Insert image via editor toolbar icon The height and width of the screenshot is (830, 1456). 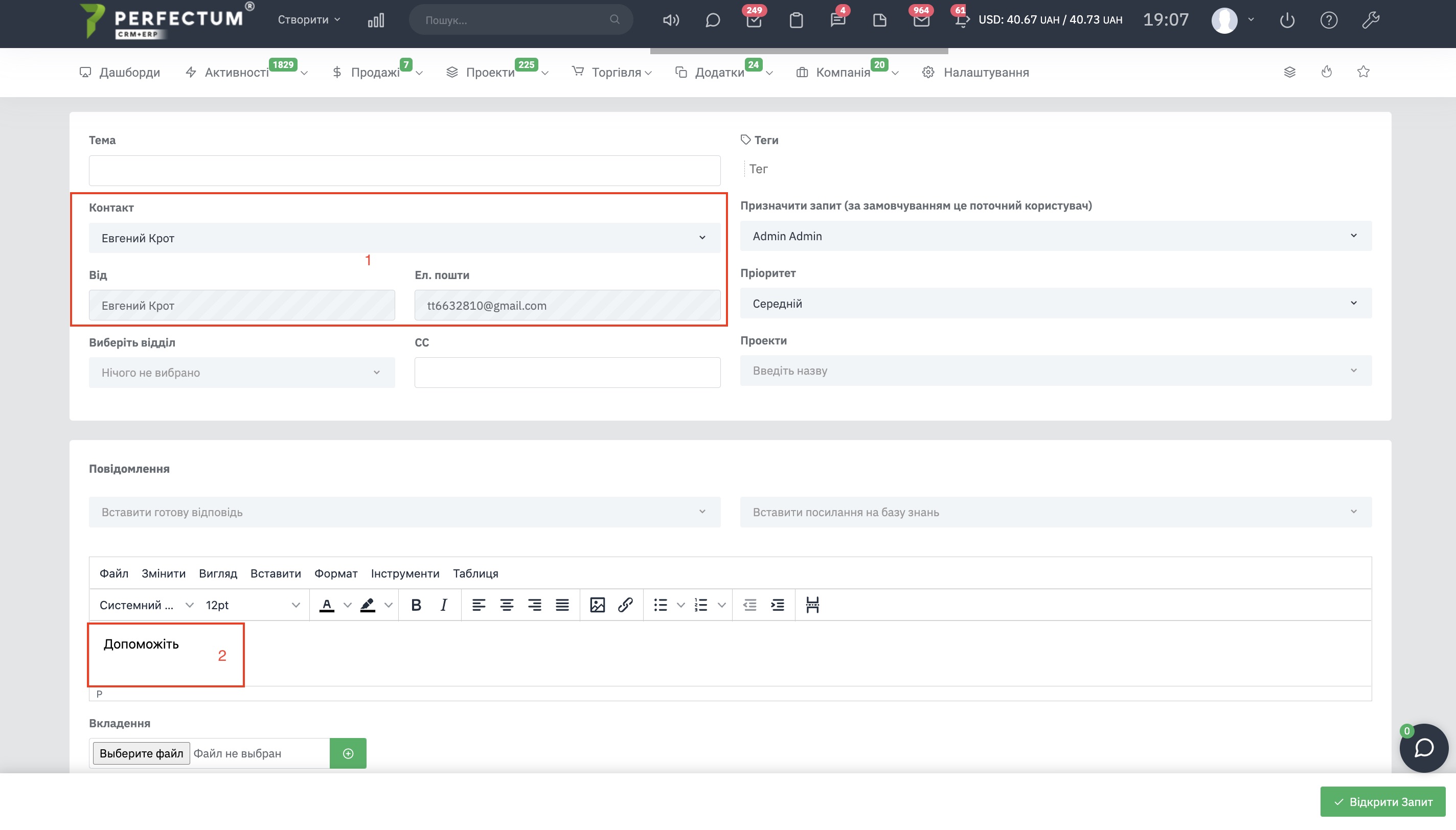[x=597, y=605]
